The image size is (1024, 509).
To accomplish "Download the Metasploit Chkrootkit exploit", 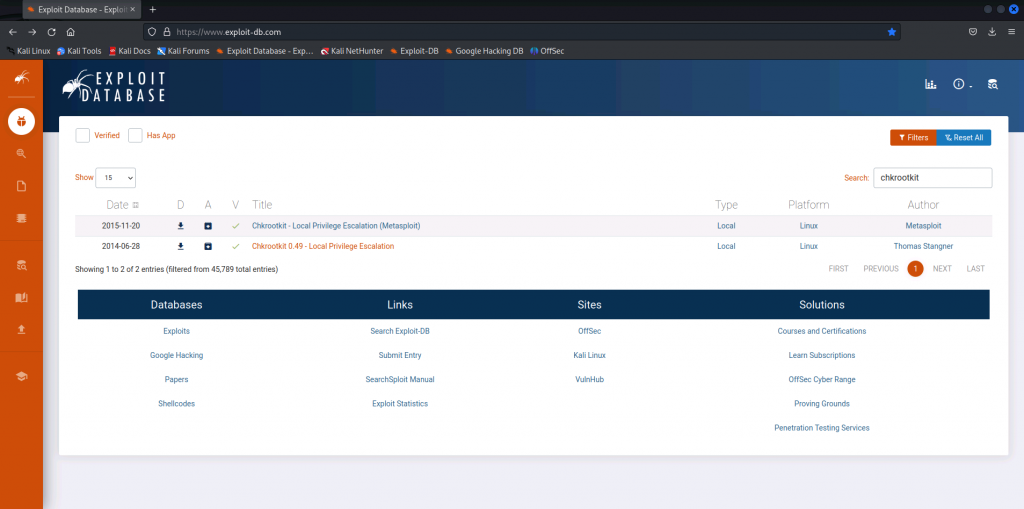I will pyautogui.click(x=181, y=226).
